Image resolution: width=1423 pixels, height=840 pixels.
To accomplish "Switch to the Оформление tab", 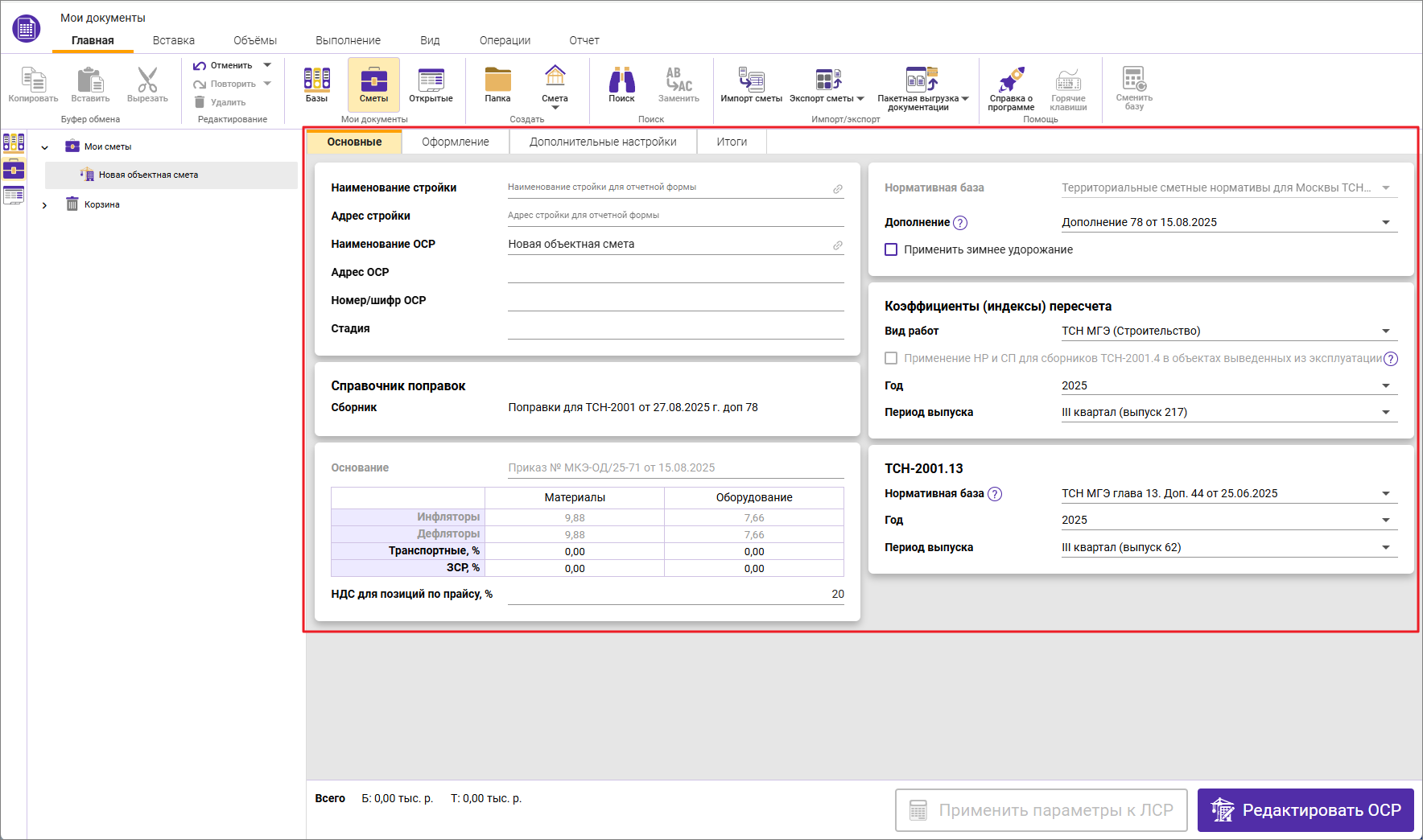I will (x=455, y=142).
